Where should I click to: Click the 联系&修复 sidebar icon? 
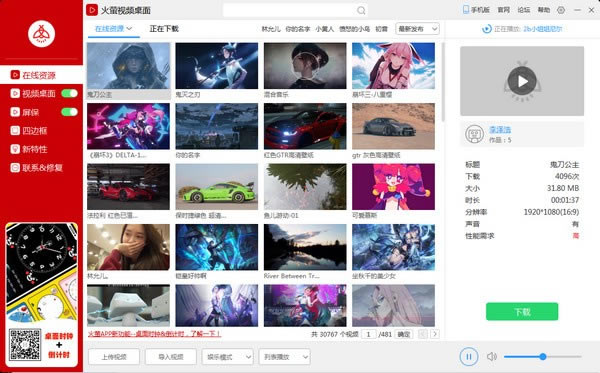pos(15,168)
